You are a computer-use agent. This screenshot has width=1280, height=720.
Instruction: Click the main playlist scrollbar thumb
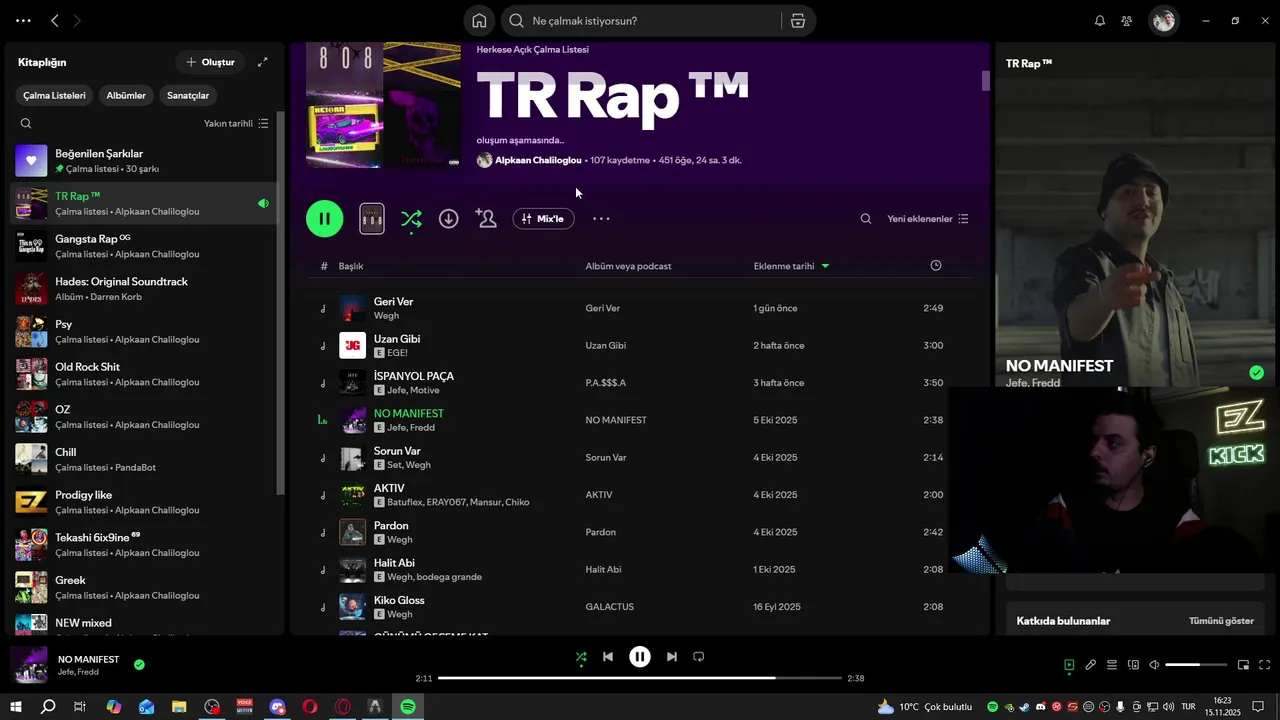coord(985,81)
